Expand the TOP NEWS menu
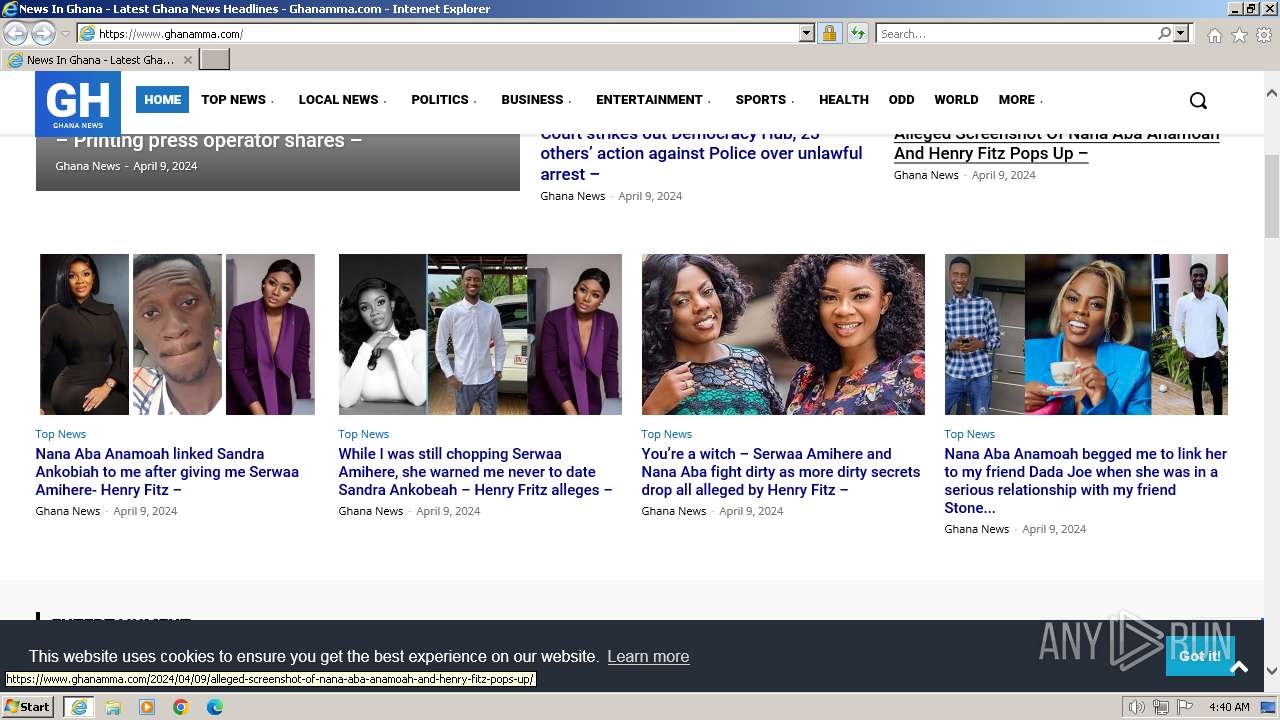The image size is (1280, 720). pyautogui.click(x=237, y=100)
